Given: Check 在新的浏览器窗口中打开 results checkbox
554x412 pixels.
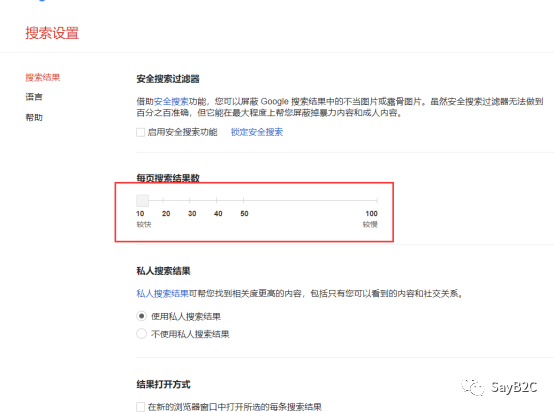Looking at the screenshot, I should (x=141, y=406).
